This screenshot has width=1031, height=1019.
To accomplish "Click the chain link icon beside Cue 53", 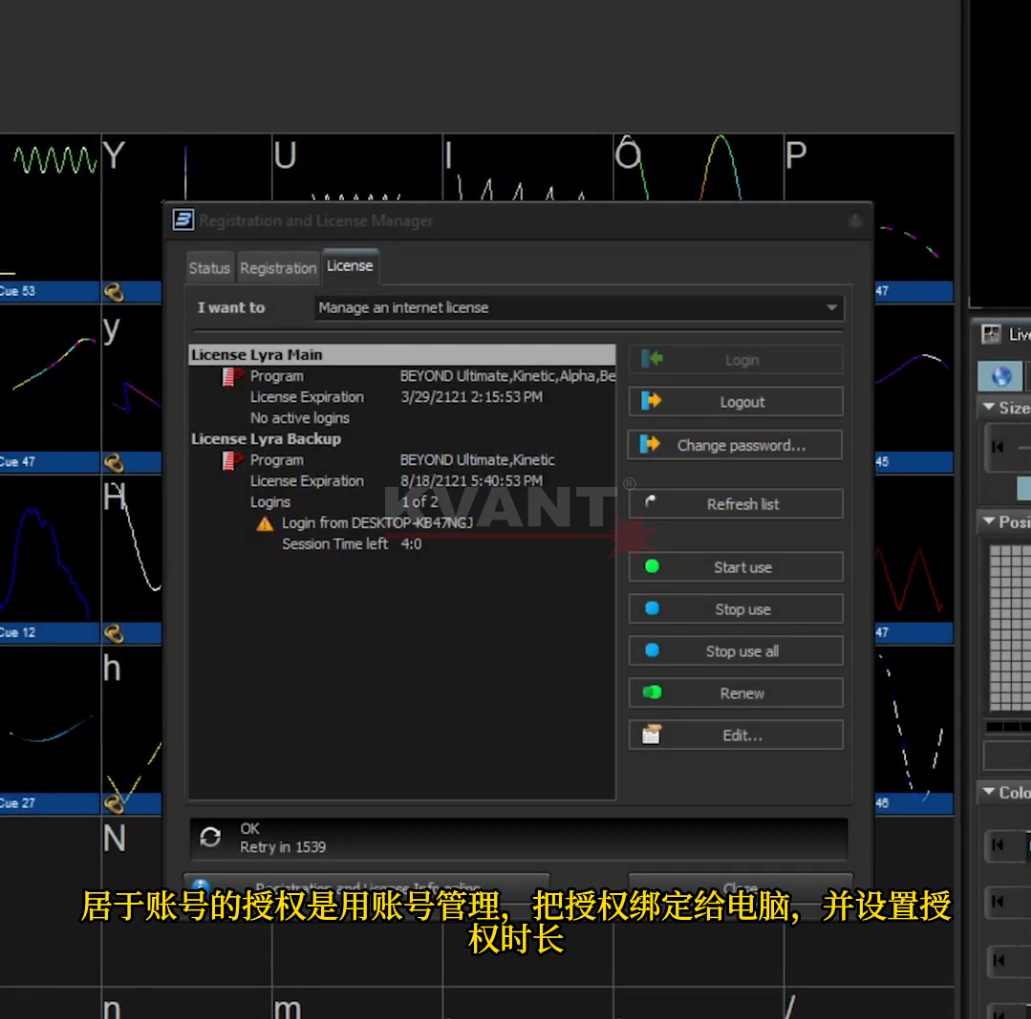I will [114, 292].
